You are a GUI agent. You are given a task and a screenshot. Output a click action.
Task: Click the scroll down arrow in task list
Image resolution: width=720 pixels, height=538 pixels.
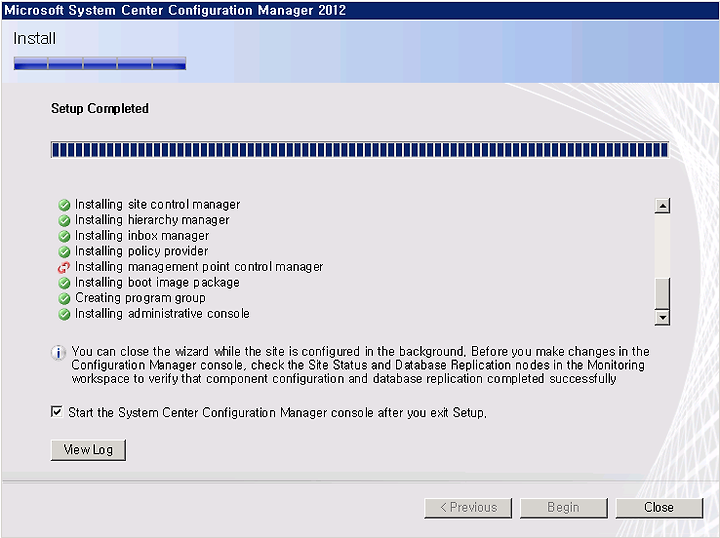pos(662,317)
